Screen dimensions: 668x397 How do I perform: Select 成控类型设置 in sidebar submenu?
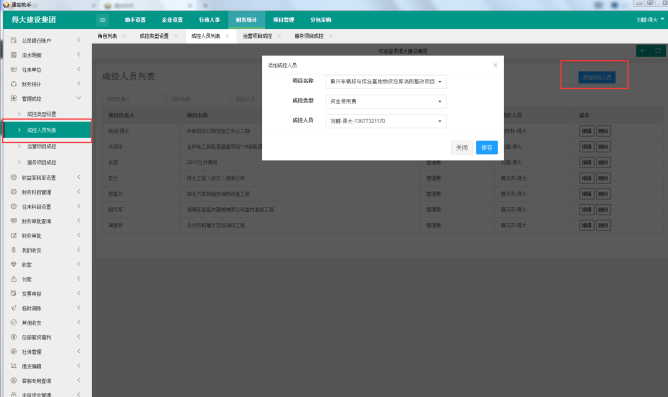click(41, 114)
